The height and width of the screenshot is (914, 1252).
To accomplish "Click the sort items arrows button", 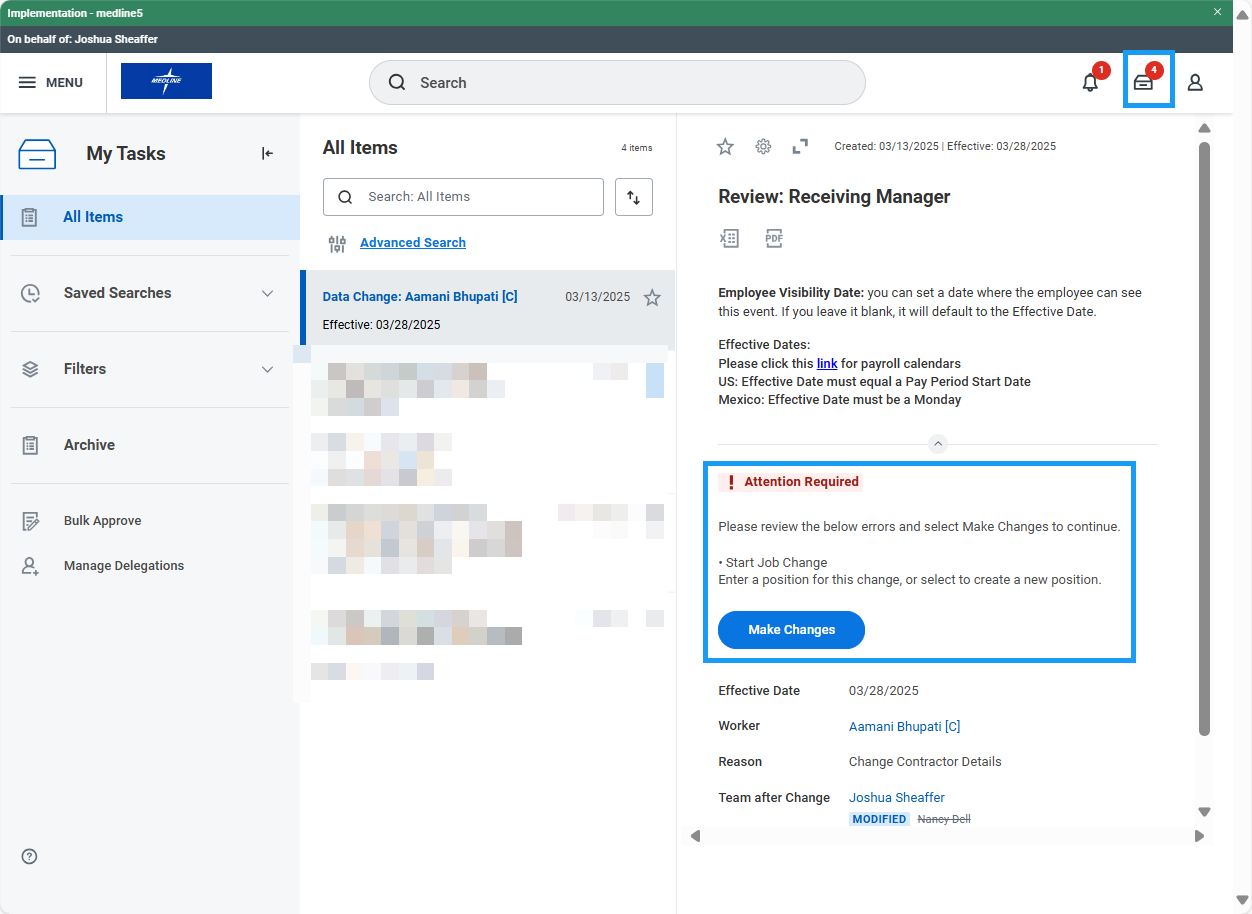I will click(634, 197).
